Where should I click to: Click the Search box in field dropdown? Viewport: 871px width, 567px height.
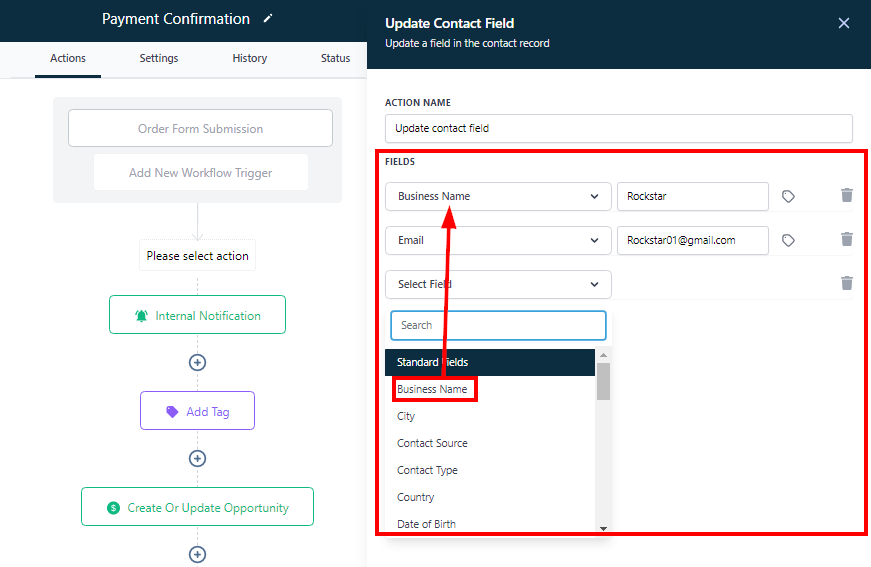coord(498,325)
